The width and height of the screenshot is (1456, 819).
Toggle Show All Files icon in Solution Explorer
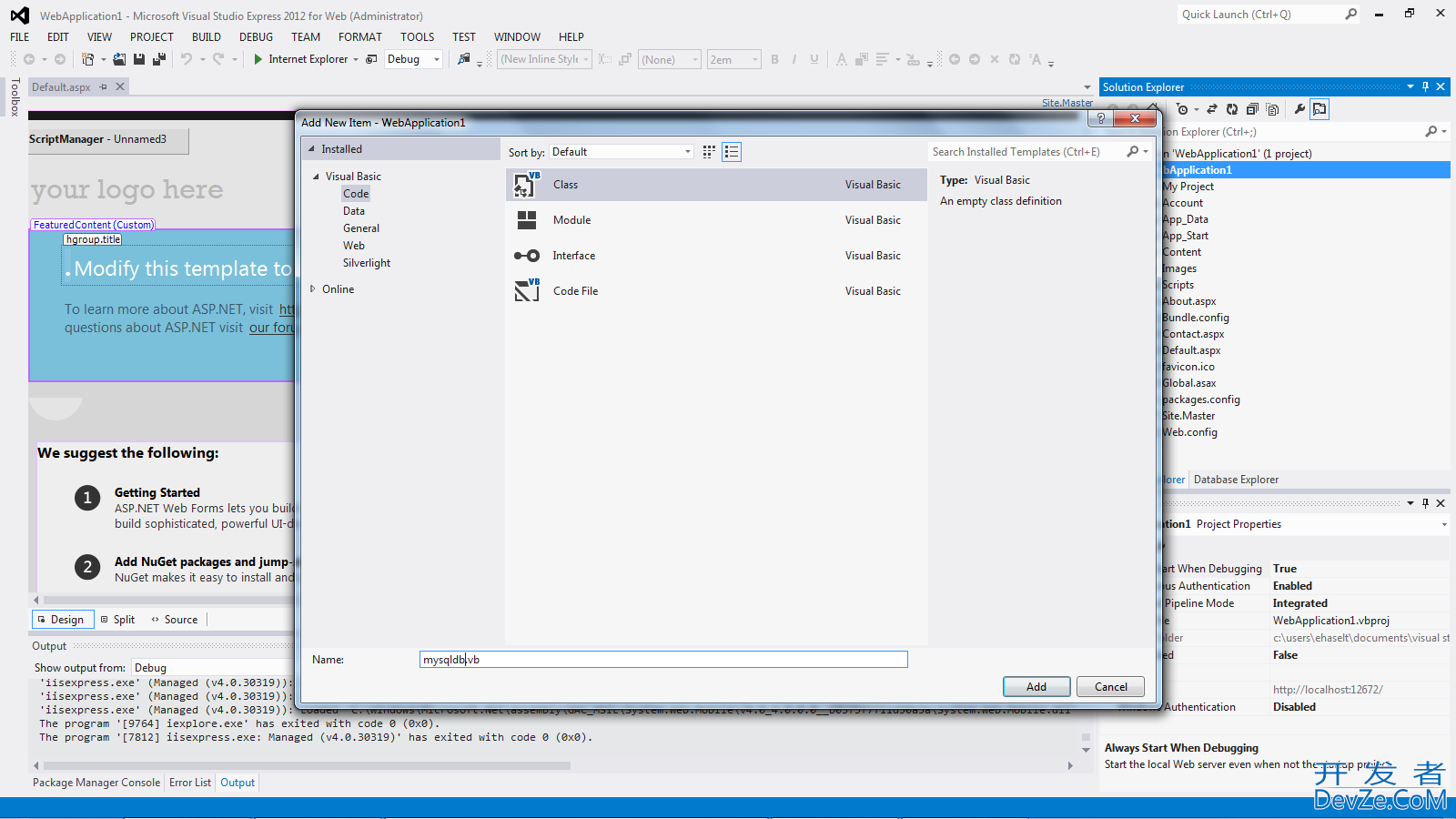(1272, 109)
